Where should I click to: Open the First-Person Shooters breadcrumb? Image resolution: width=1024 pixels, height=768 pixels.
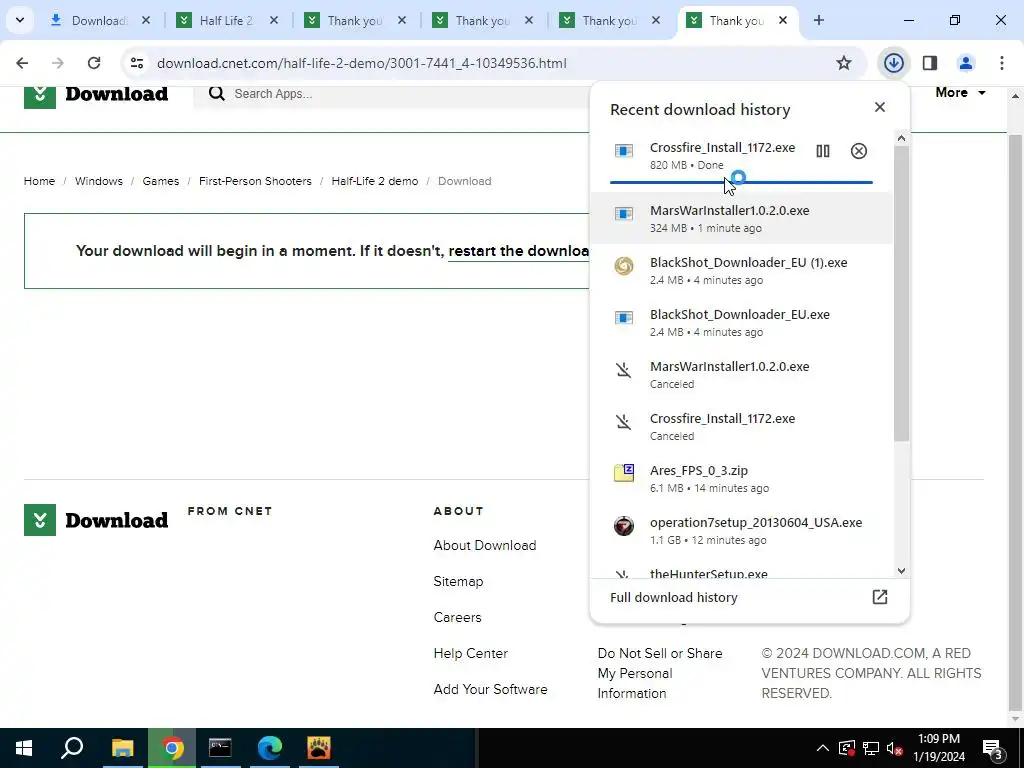(255, 181)
